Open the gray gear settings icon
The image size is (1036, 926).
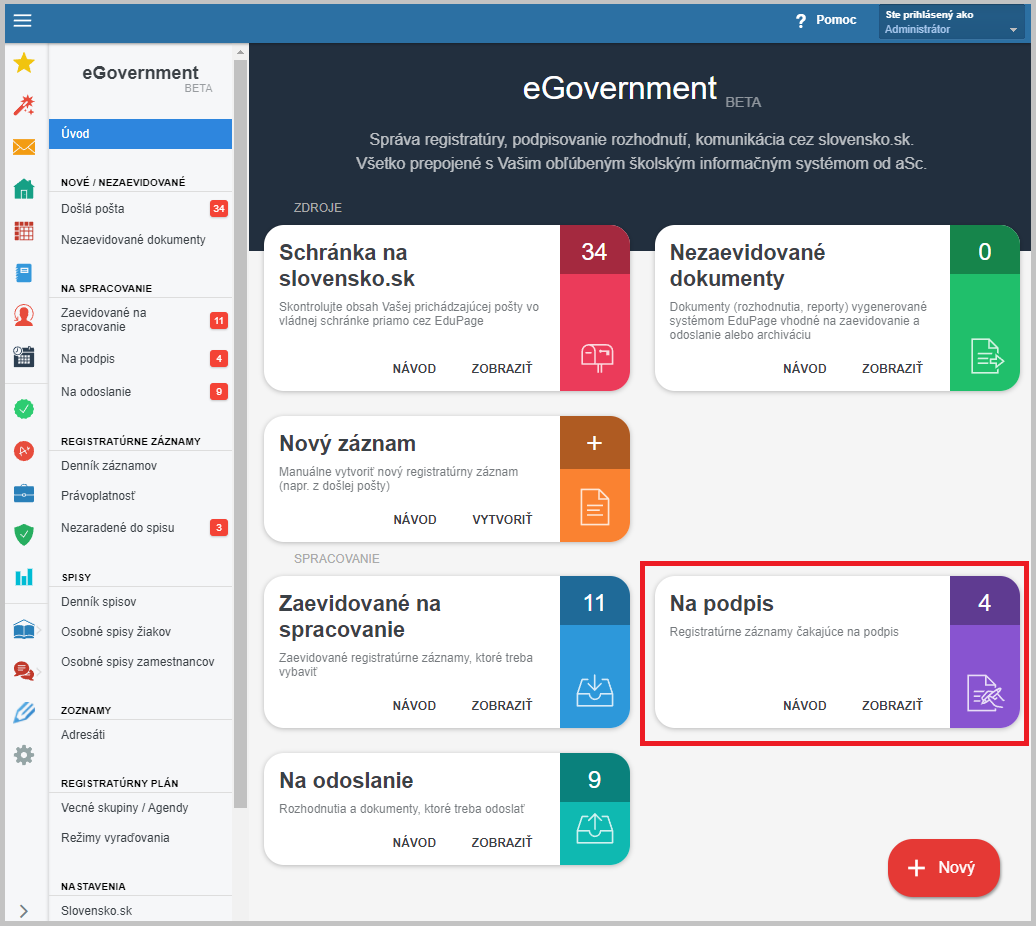click(x=24, y=755)
